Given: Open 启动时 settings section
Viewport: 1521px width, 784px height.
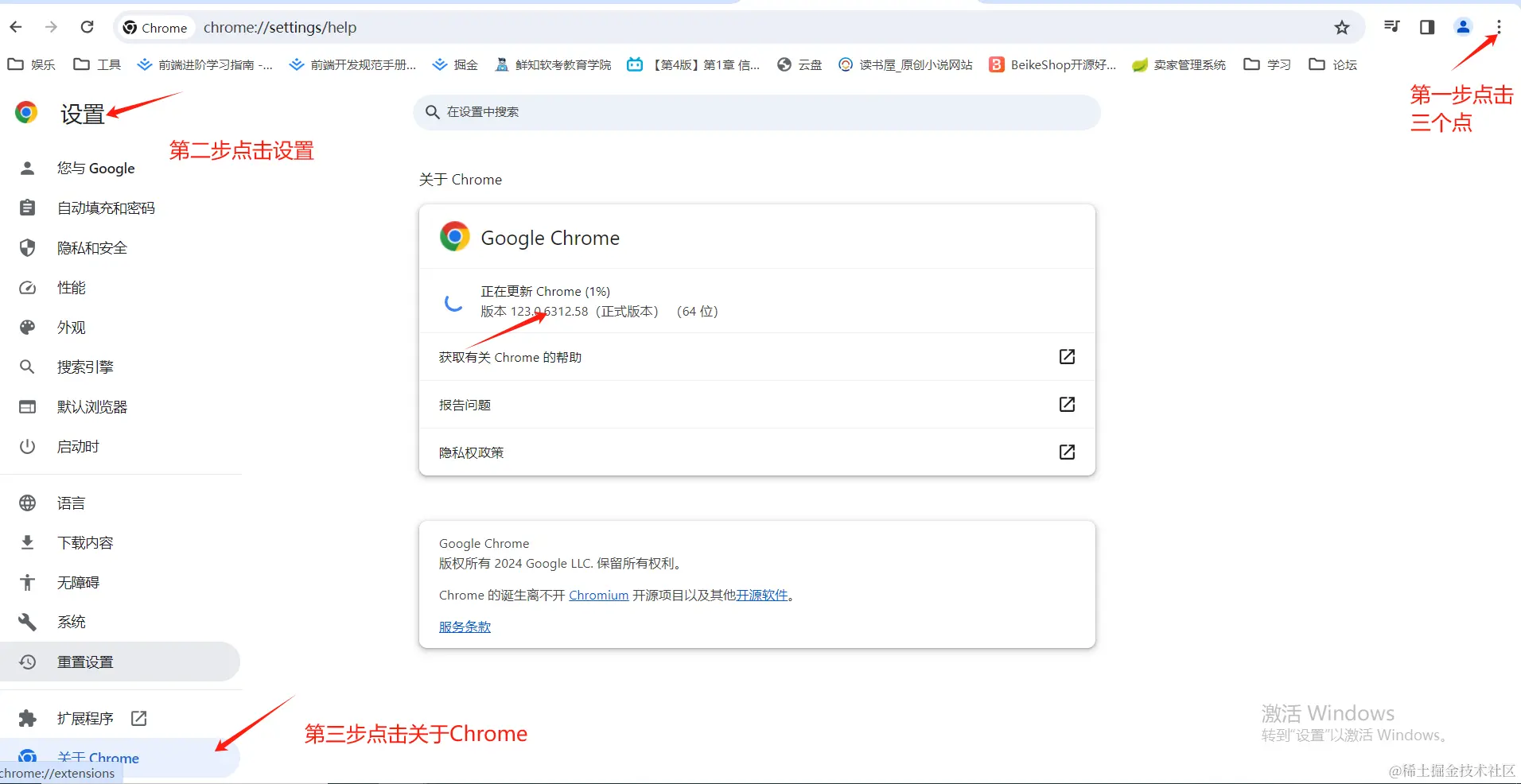Looking at the screenshot, I should [119, 446].
